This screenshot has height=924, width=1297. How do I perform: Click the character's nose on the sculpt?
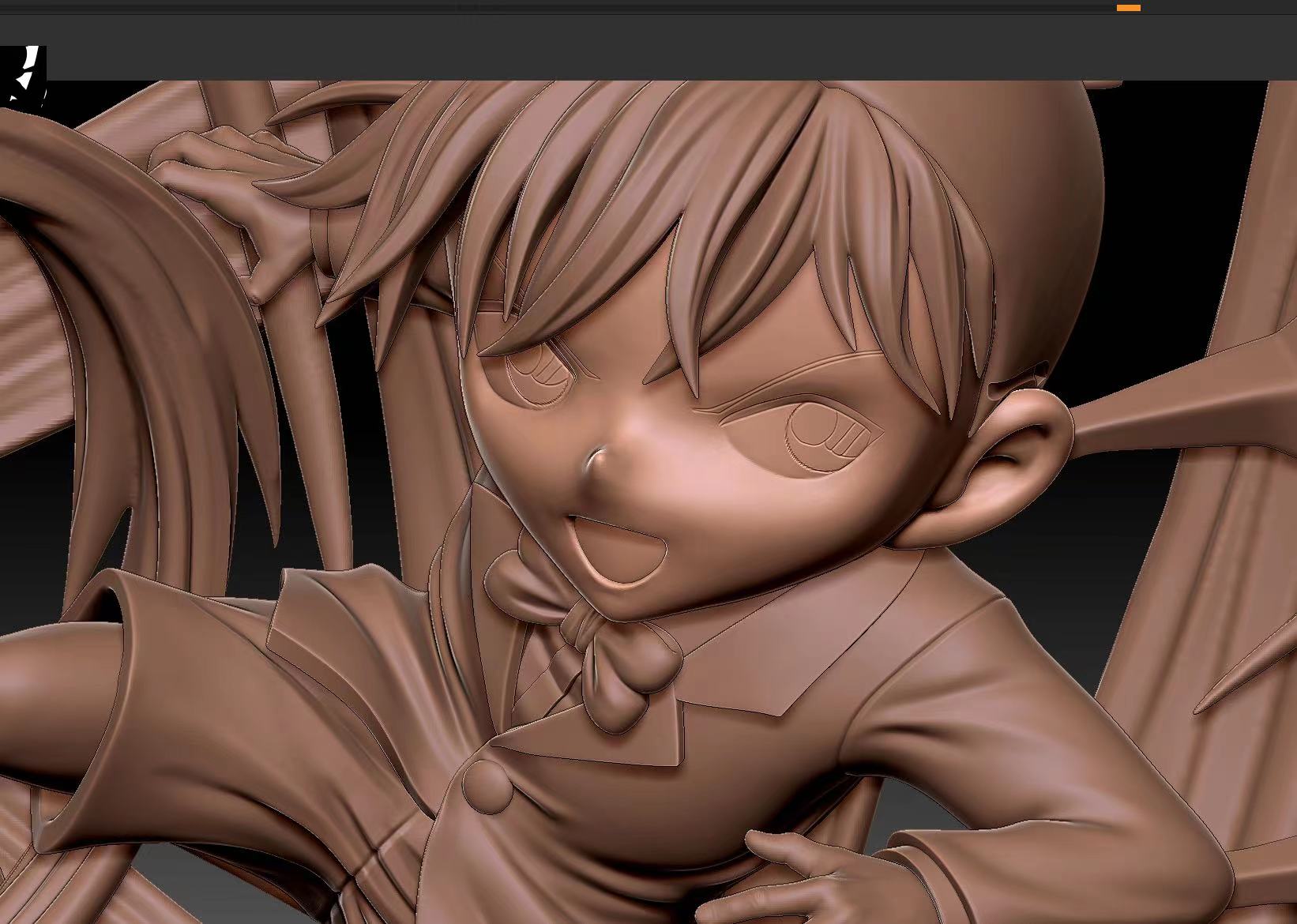[599, 463]
